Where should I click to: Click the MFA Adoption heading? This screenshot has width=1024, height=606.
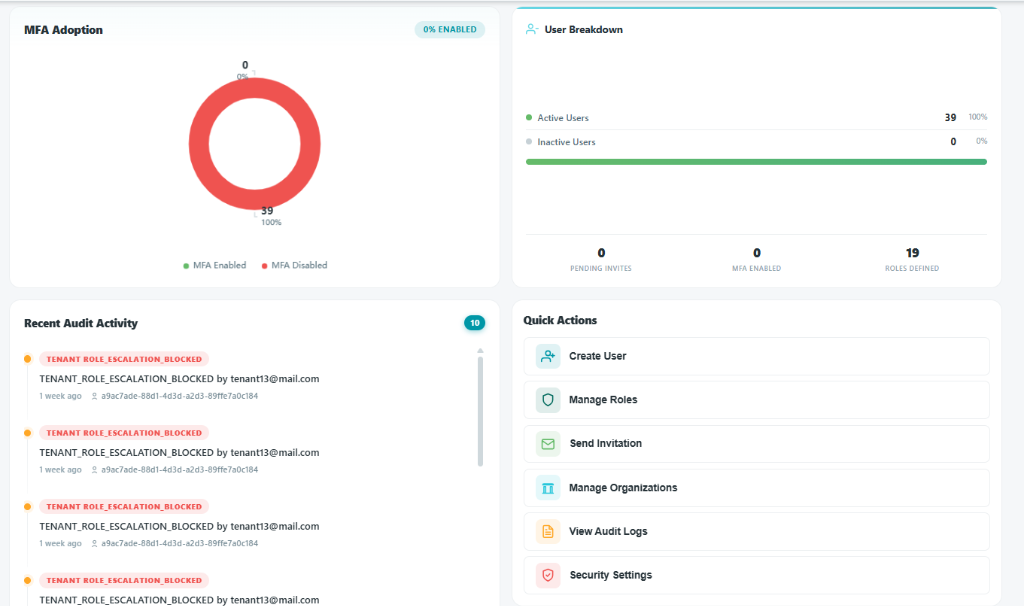click(63, 30)
